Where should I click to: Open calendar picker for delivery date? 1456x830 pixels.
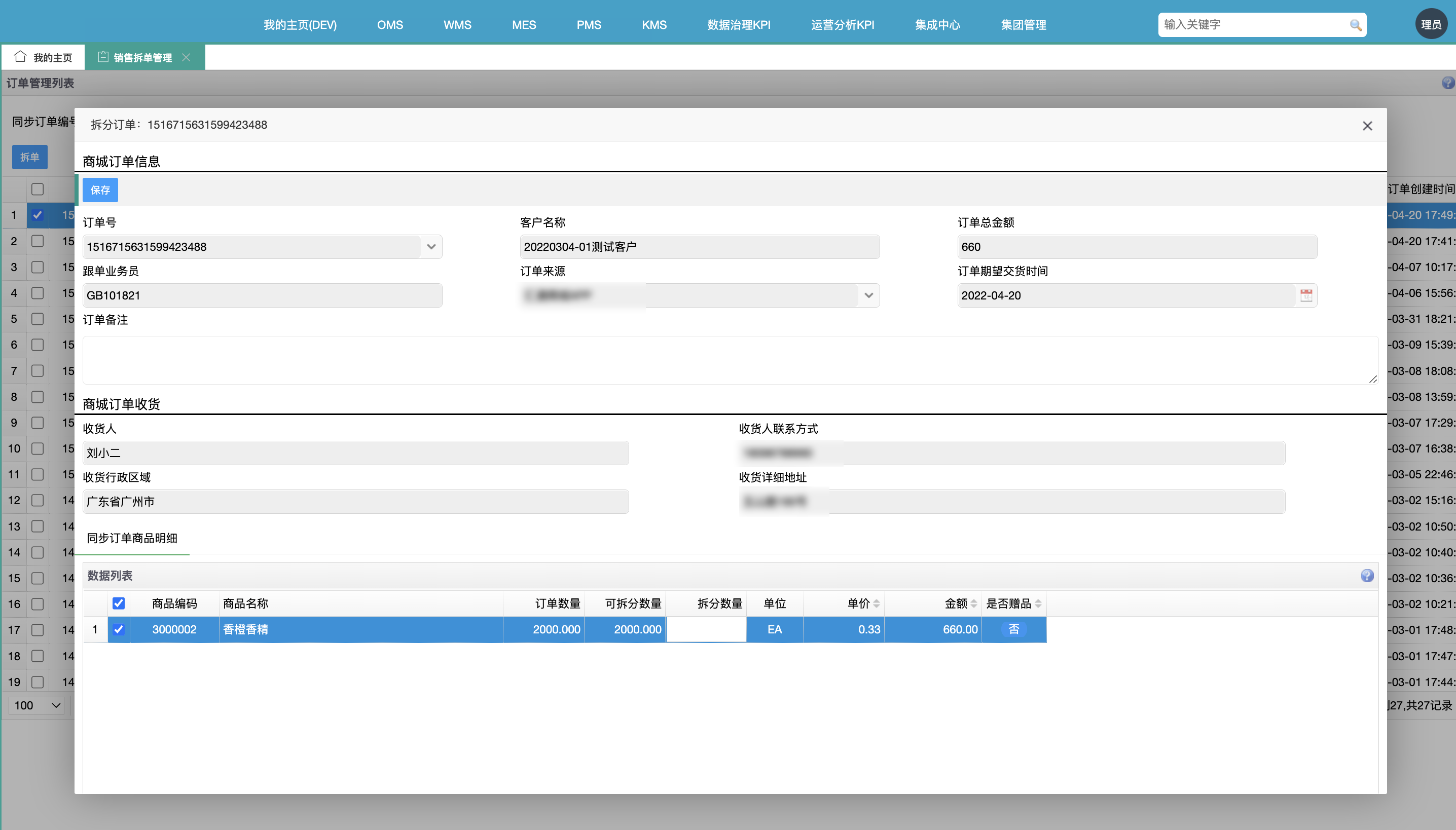1306,295
